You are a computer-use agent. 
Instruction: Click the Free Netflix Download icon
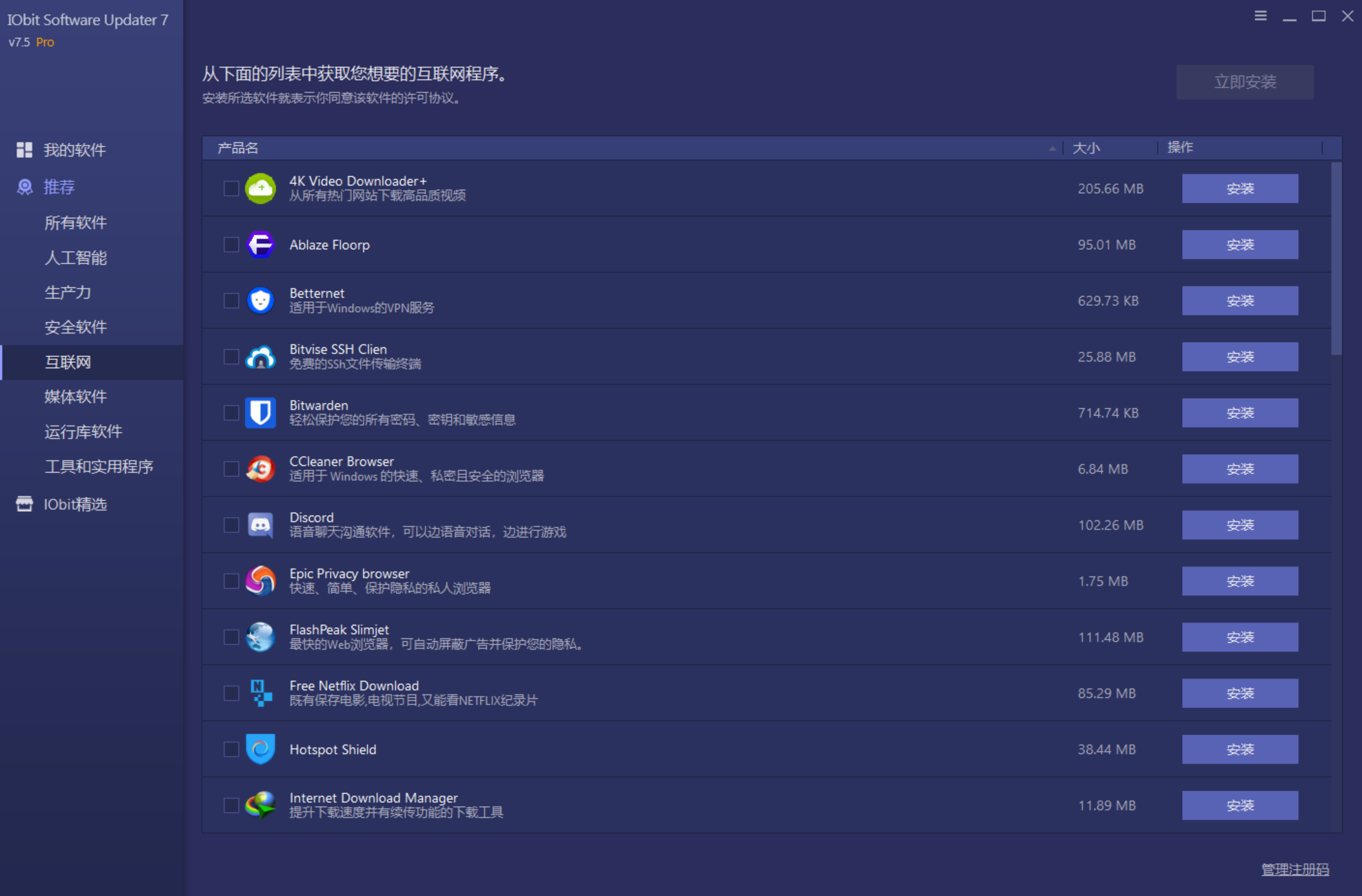[x=261, y=693]
